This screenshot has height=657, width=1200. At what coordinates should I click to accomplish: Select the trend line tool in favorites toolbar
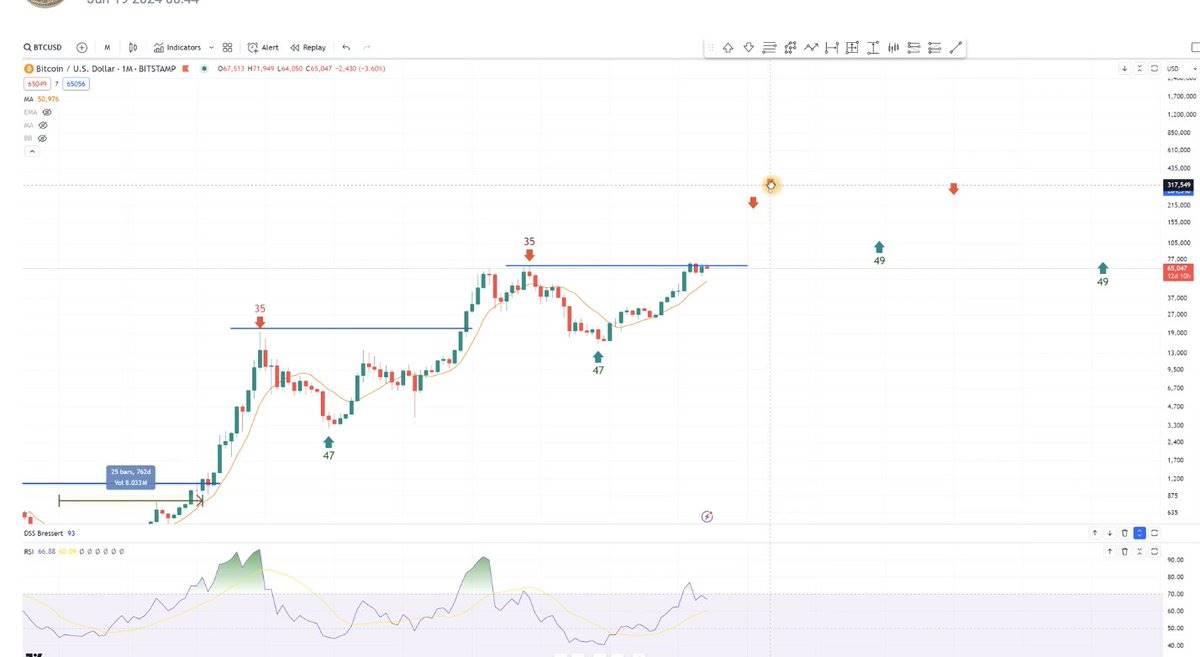[956, 47]
